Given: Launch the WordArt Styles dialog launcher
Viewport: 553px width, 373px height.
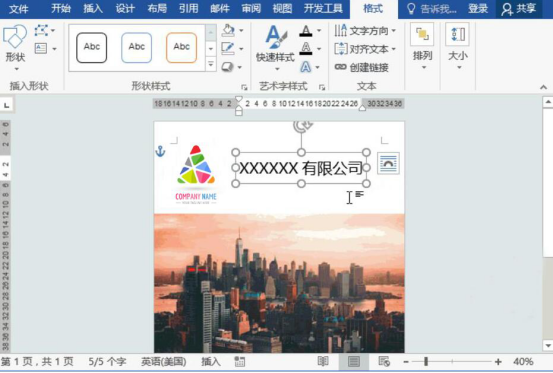Looking at the screenshot, I should tap(322, 87).
